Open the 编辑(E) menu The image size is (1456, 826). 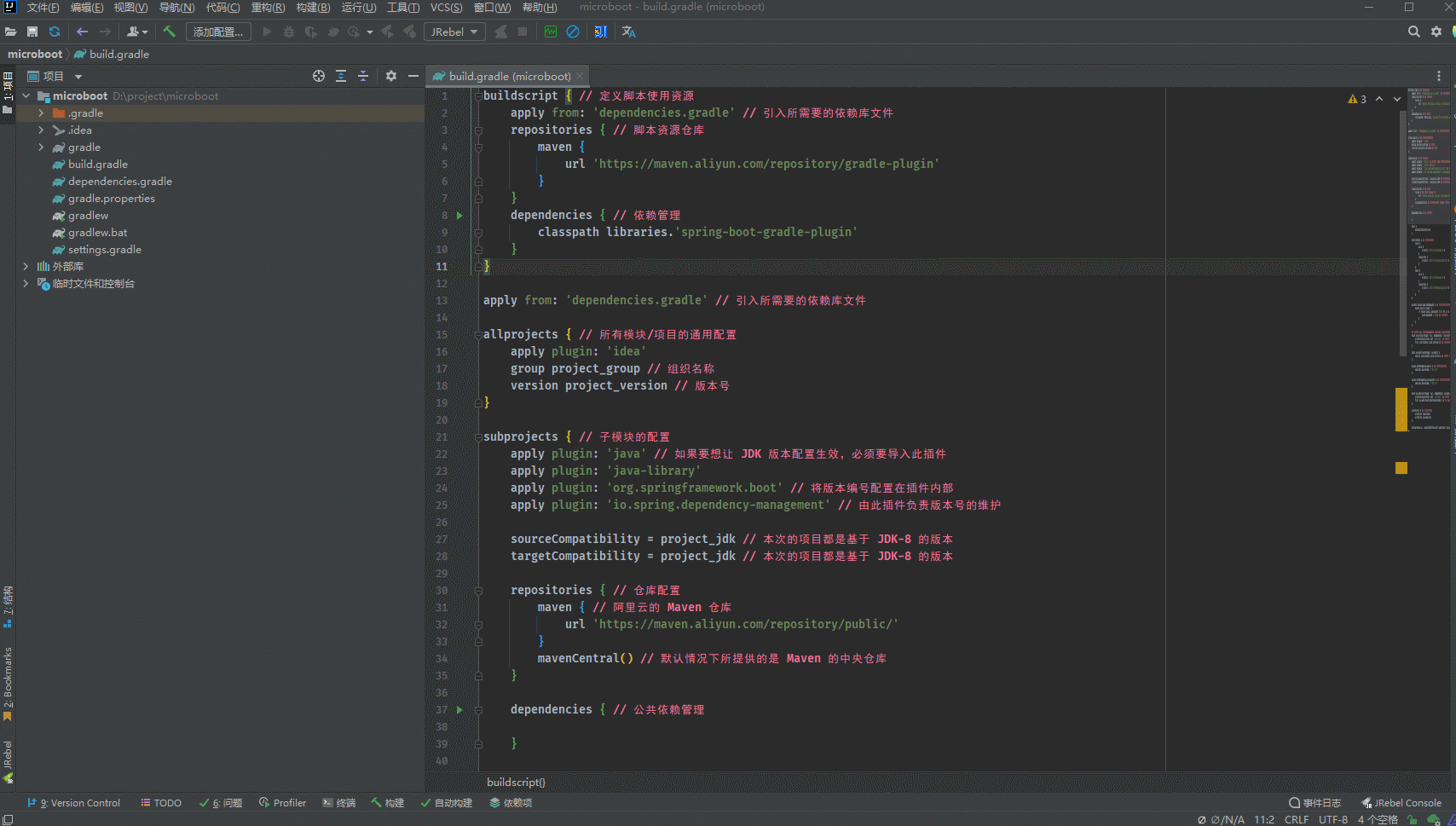(87, 8)
